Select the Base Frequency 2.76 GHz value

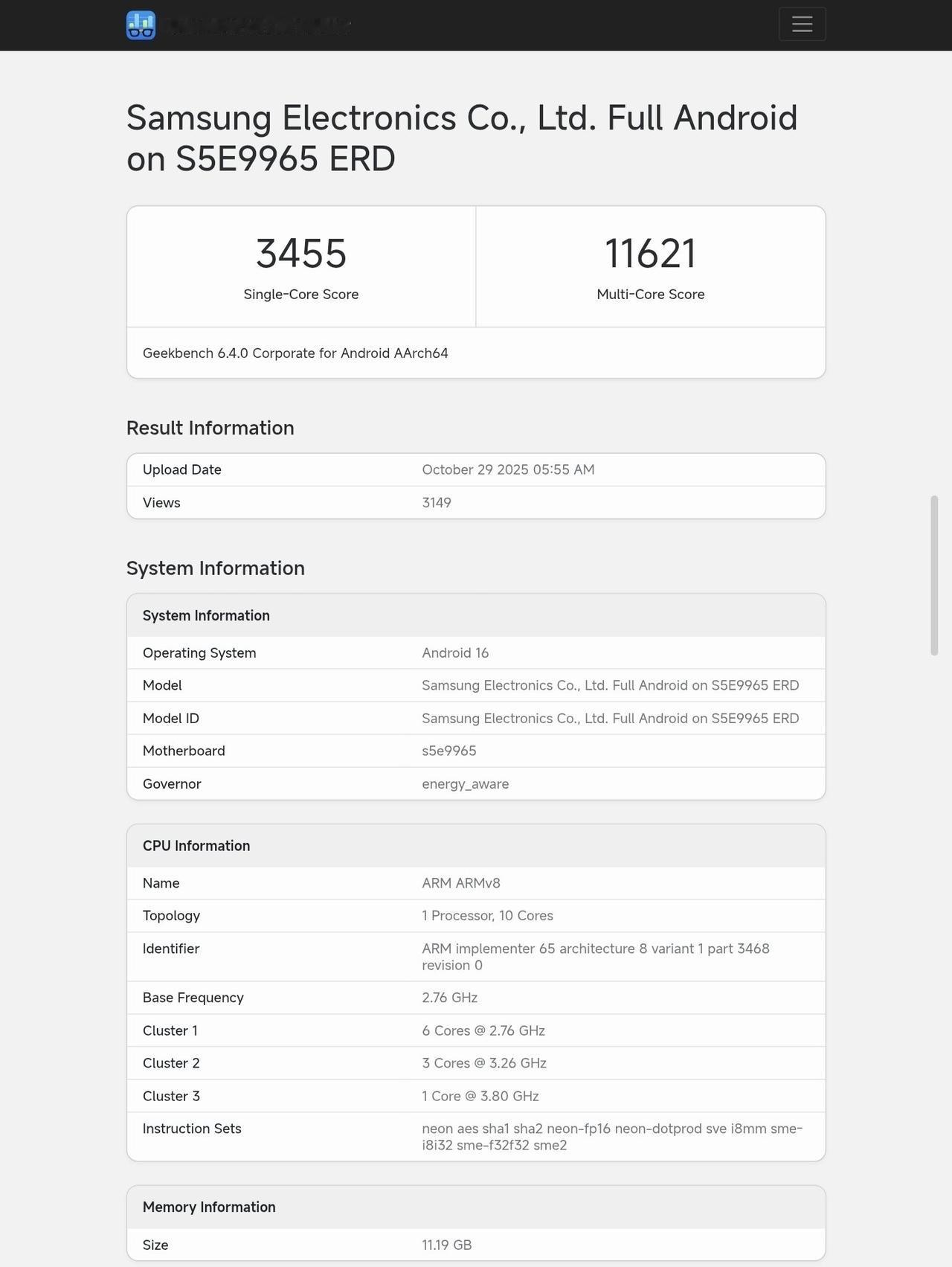coord(450,998)
